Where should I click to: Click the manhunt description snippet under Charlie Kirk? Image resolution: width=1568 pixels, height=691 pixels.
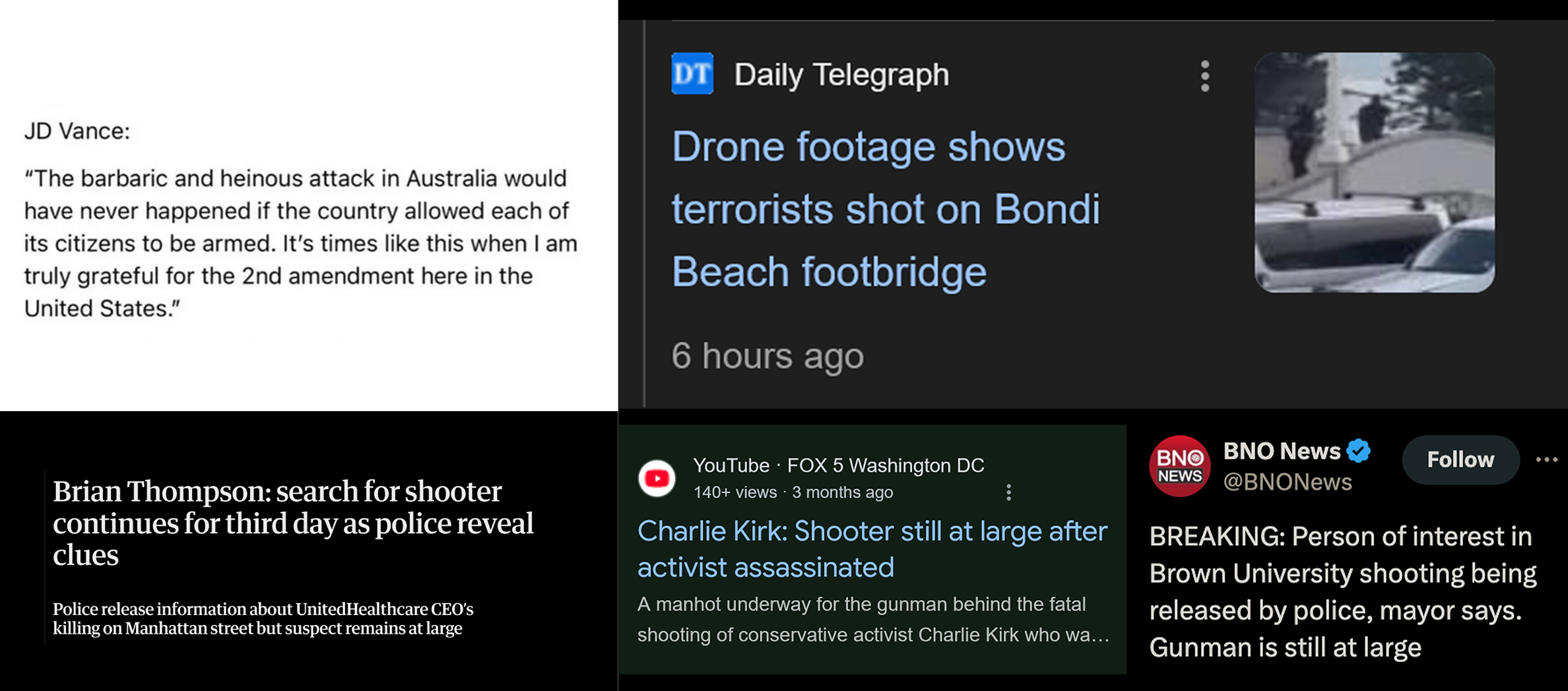click(873, 619)
